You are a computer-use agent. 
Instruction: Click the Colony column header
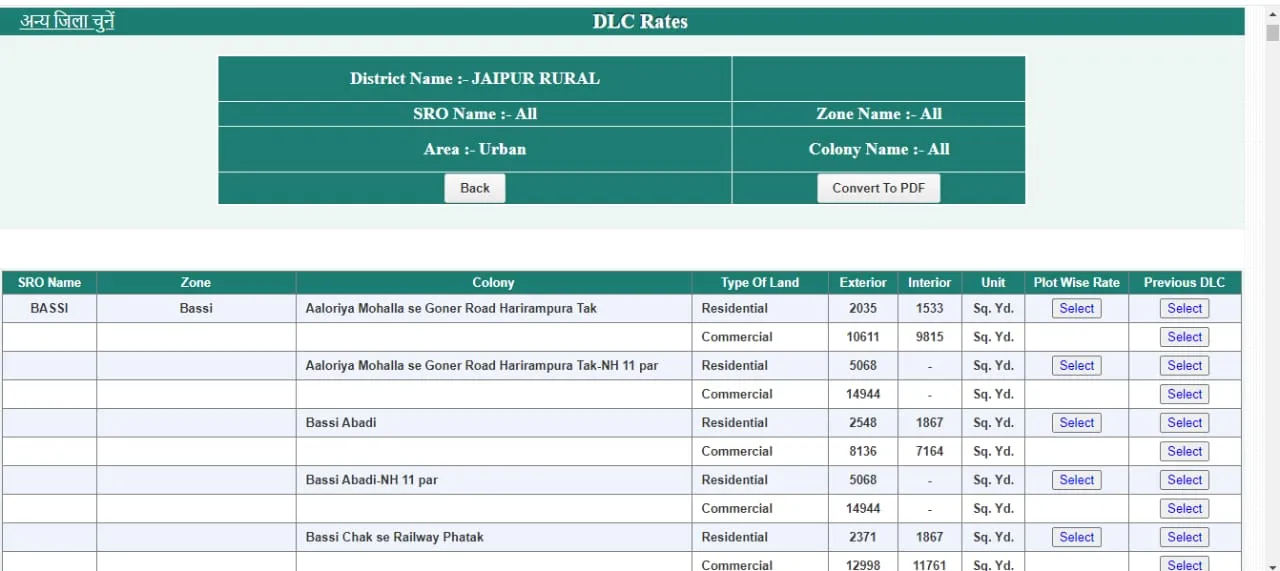[x=493, y=283]
